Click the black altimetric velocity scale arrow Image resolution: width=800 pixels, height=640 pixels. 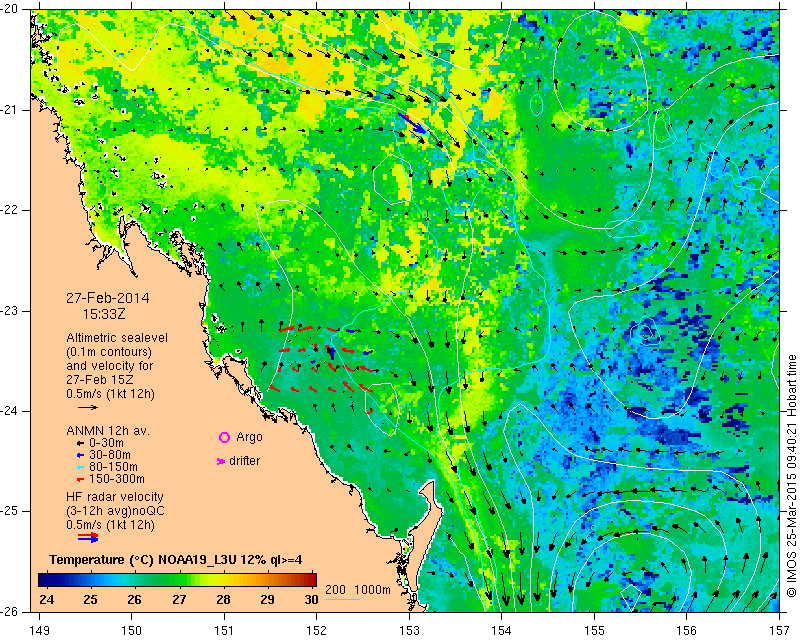click(88, 407)
